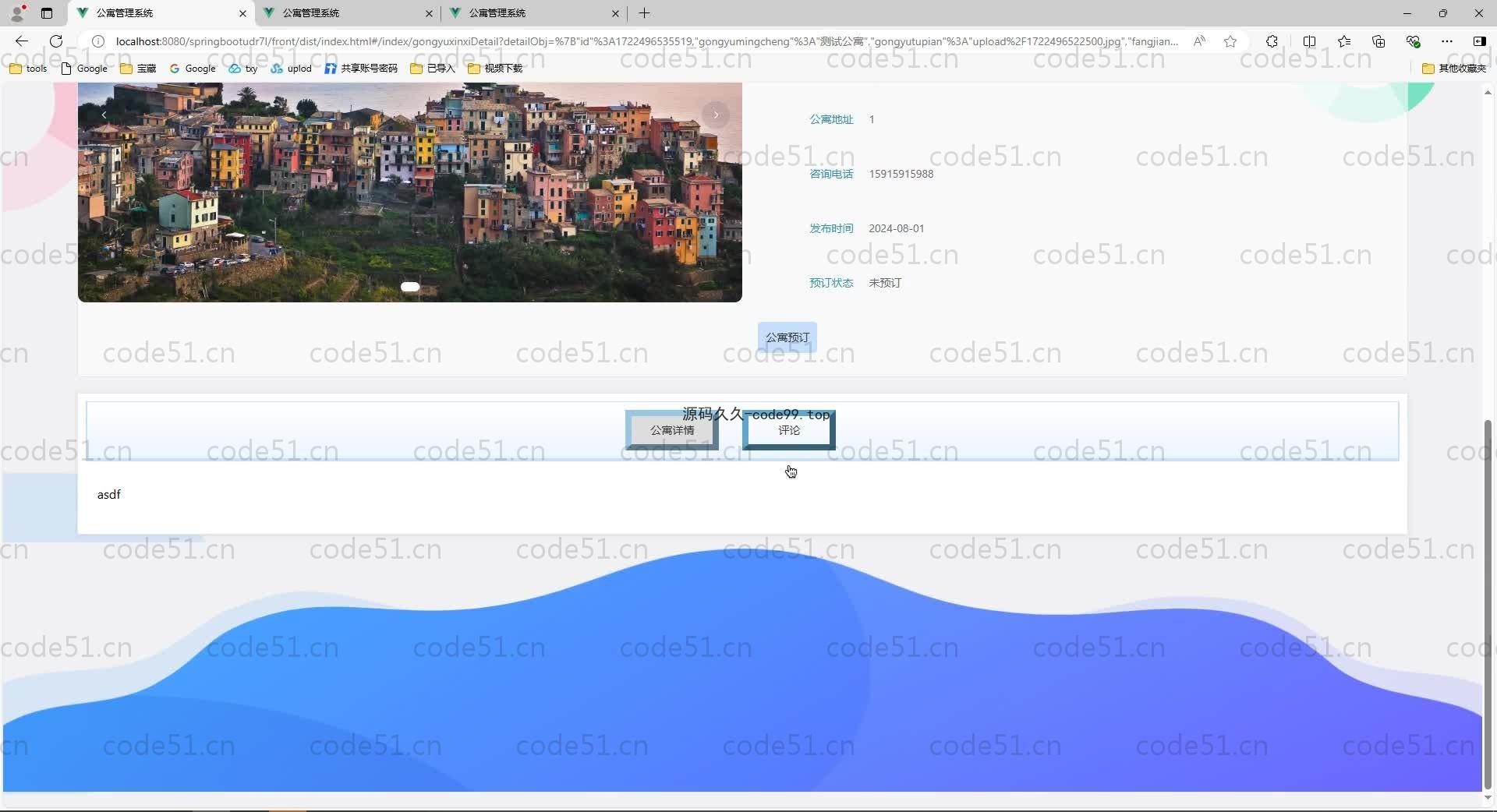Open the 已导入 bookmark folder

coord(433,69)
